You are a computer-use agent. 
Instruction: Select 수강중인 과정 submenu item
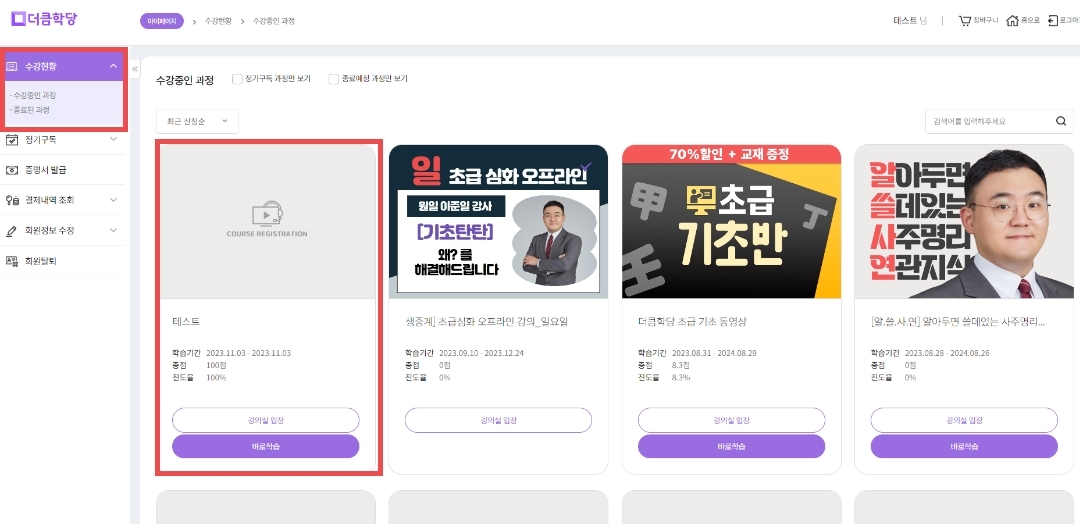point(33,96)
